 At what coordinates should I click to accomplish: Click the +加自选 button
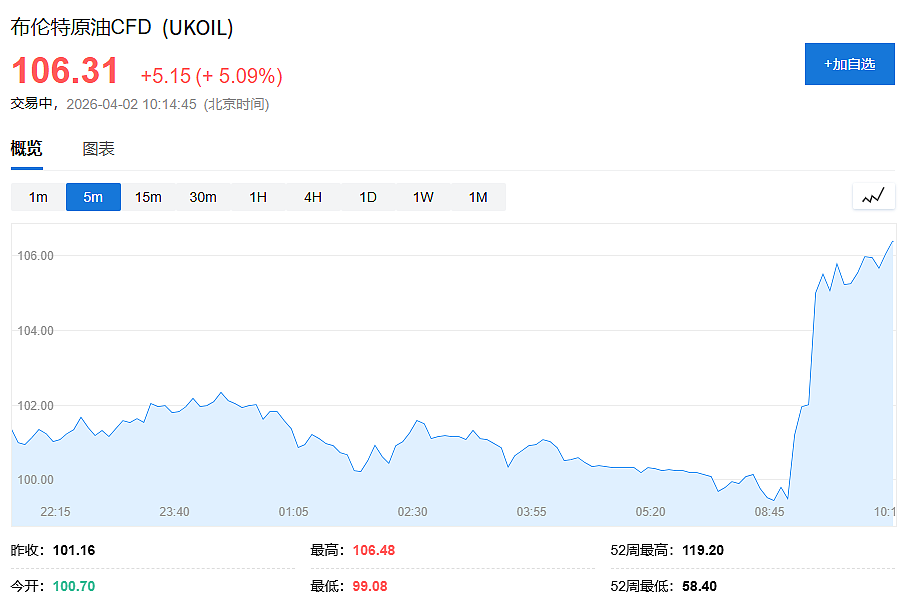[x=850, y=64]
